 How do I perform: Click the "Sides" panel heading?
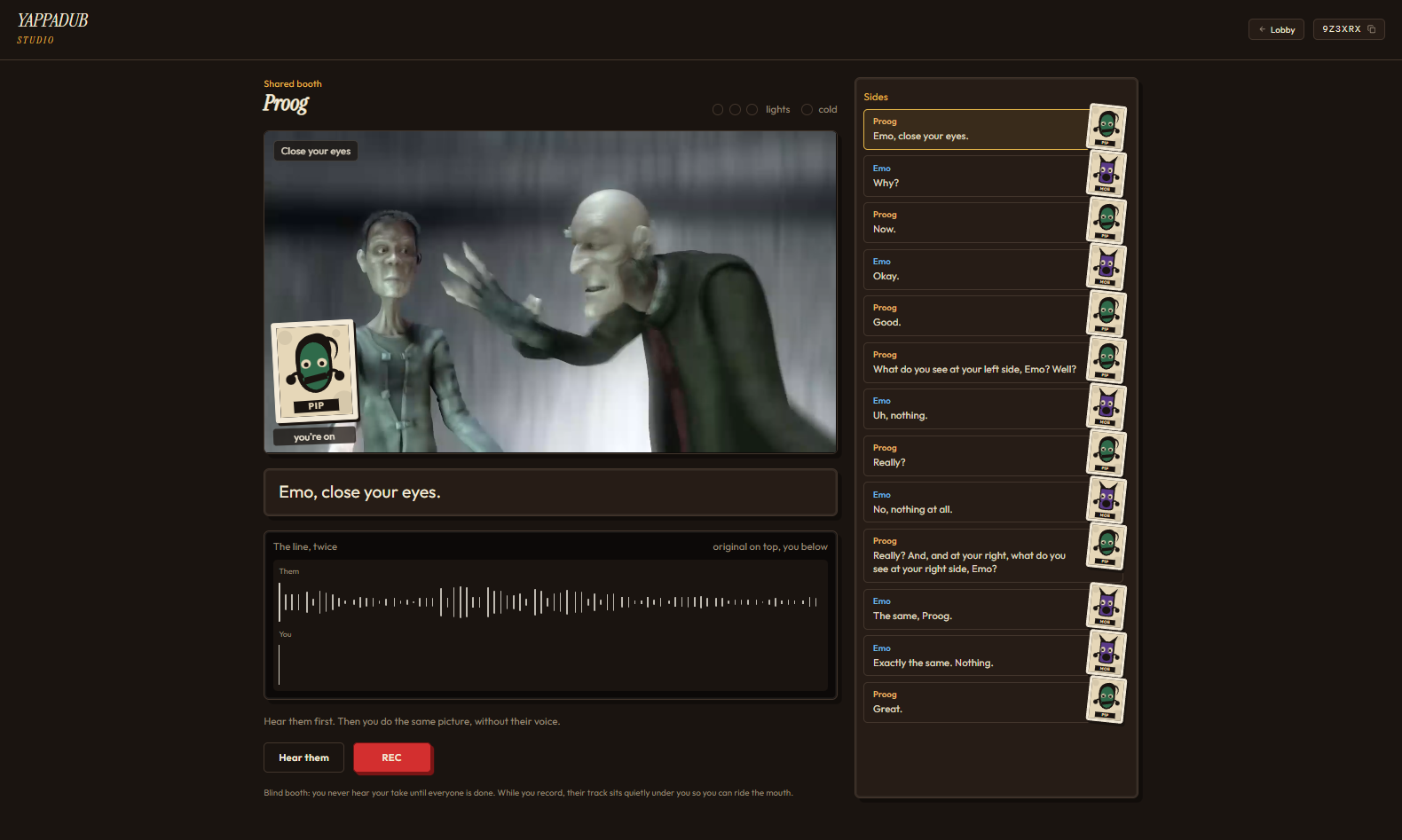[x=876, y=97]
